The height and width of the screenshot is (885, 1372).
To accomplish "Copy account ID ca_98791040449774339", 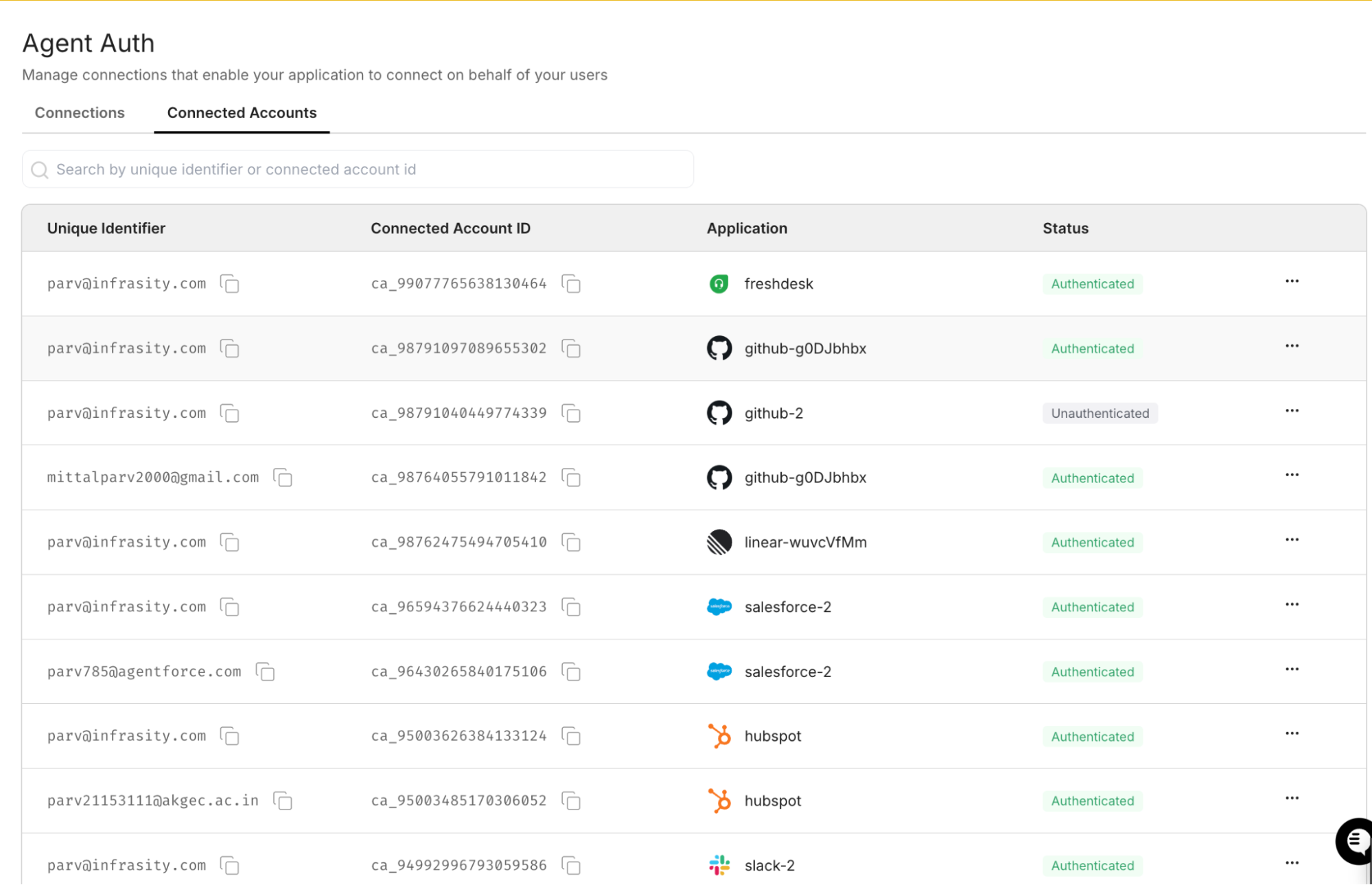I will point(571,413).
